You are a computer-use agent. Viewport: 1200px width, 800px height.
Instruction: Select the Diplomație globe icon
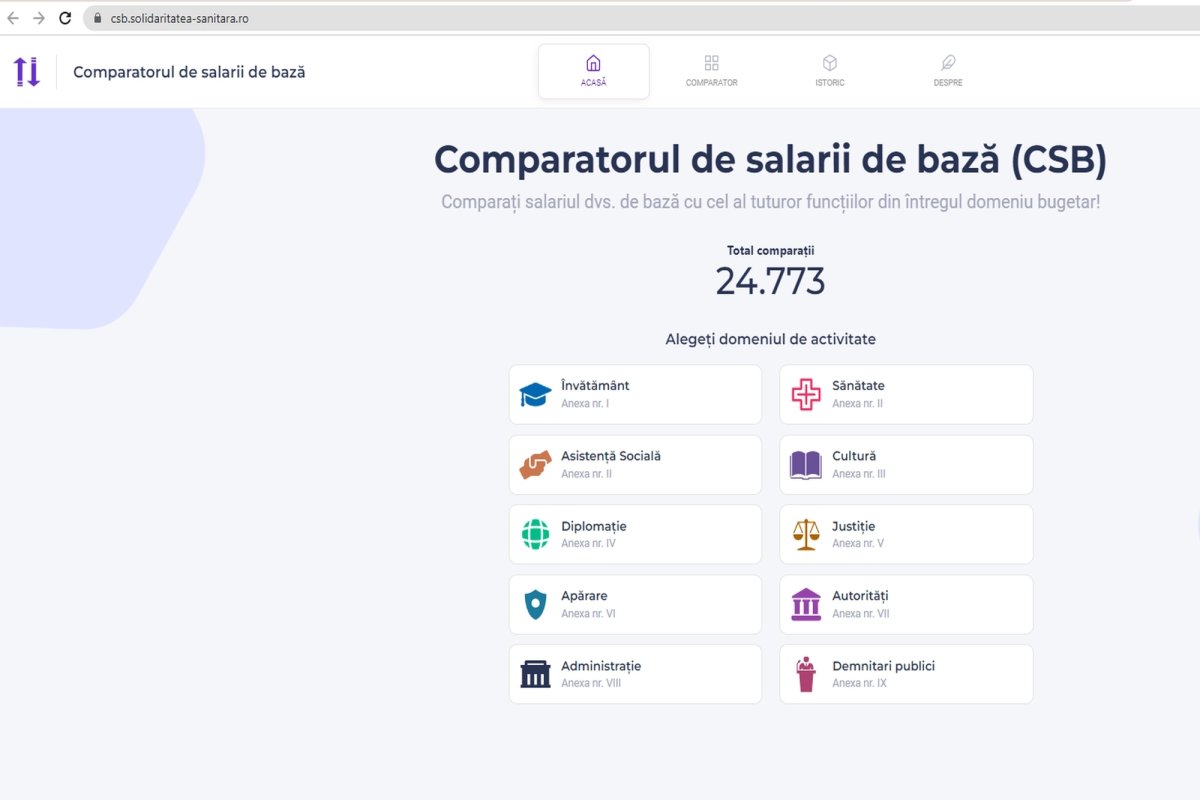pyautogui.click(x=535, y=534)
